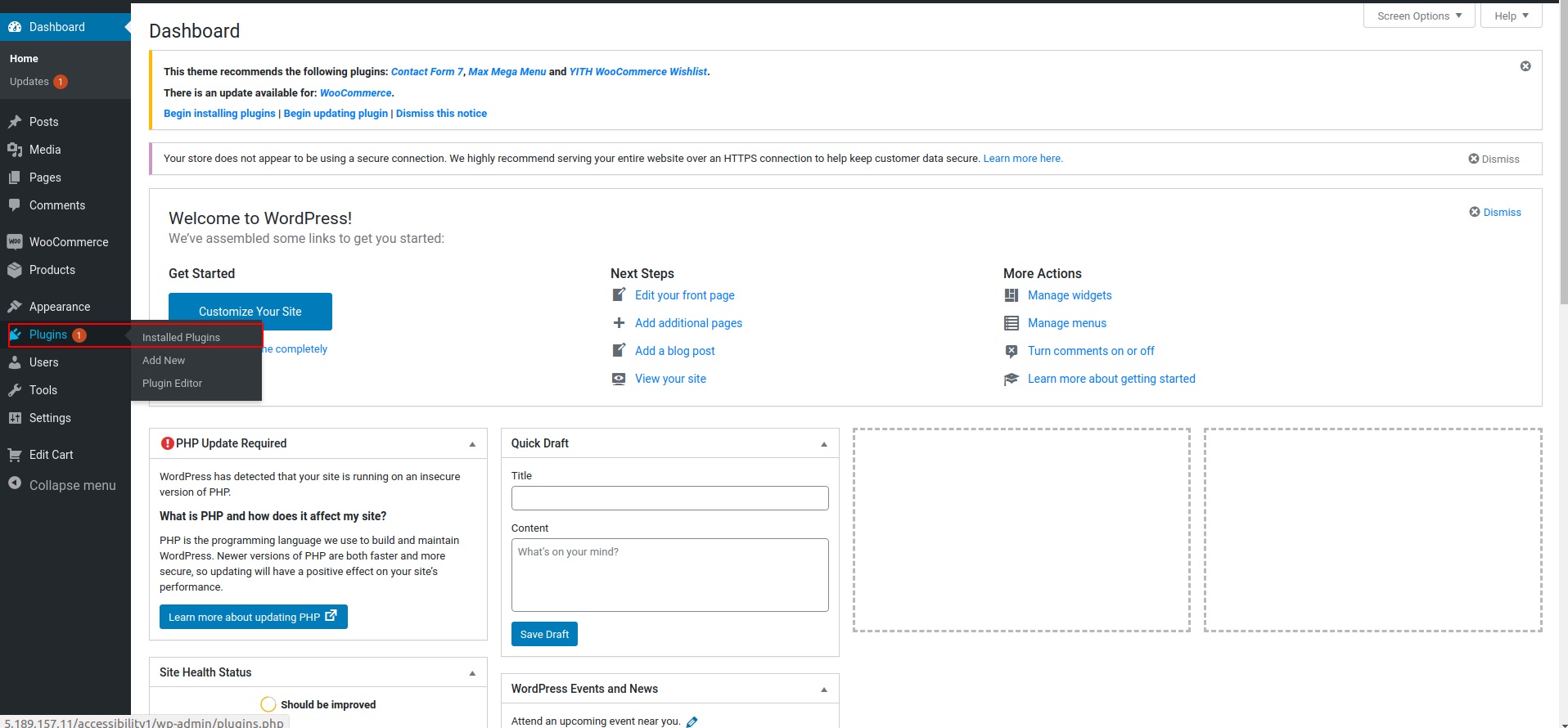Screen dimensions: 1568x728
Task: Click the Save Draft button
Action: (544, 634)
